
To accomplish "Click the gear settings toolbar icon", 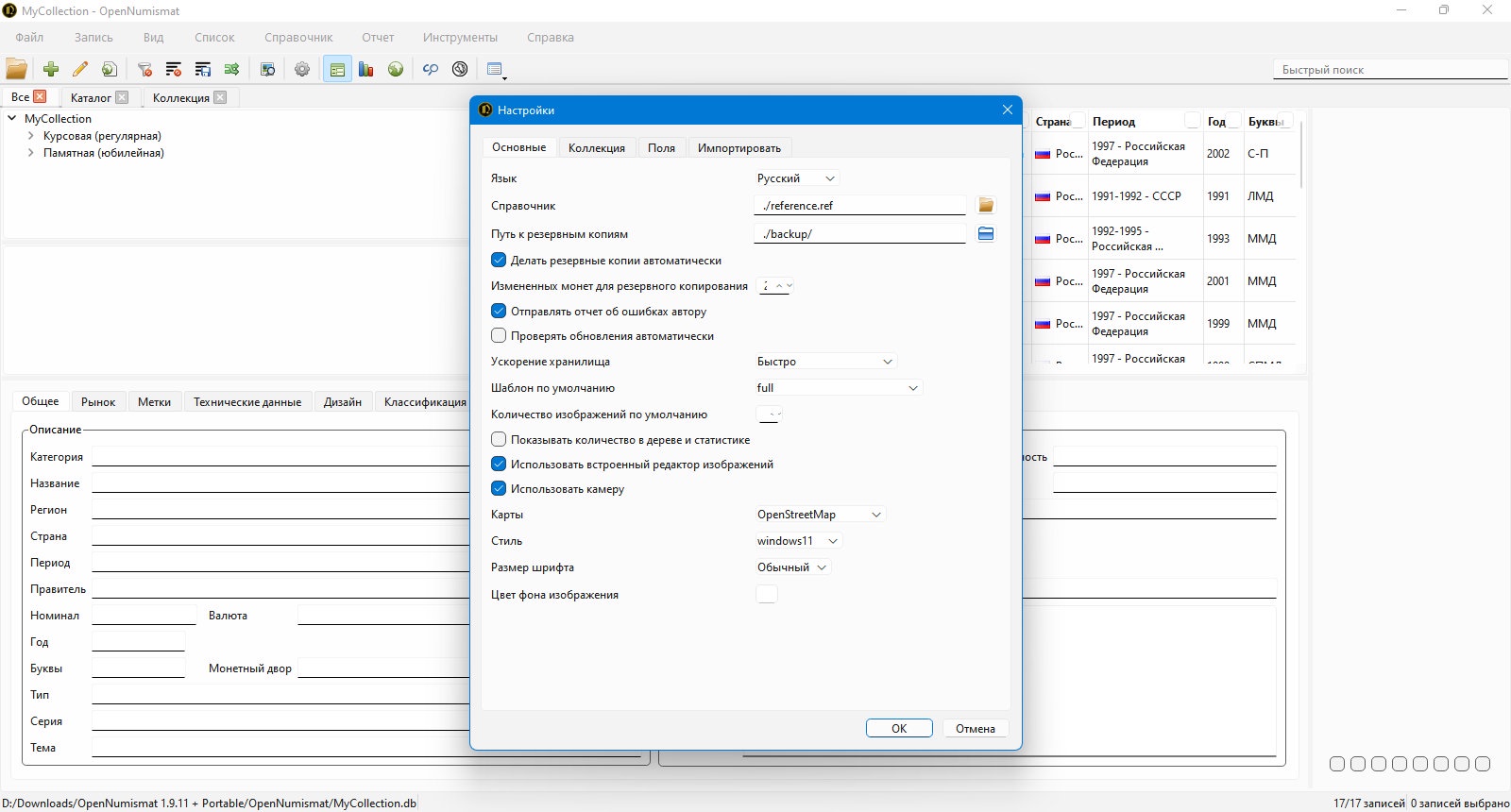I will [x=302, y=69].
